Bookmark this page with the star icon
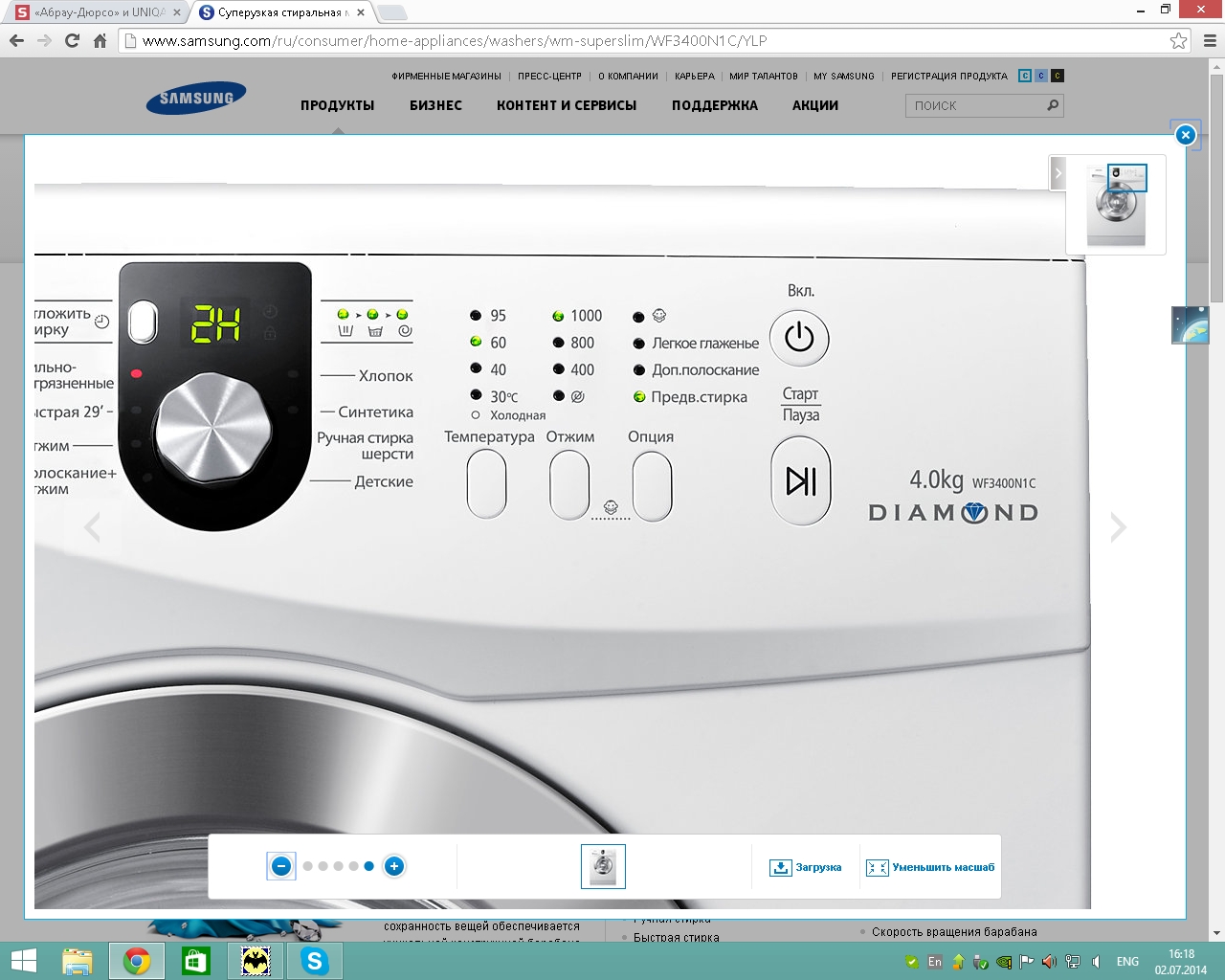The image size is (1225, 980). (1179, 41)
